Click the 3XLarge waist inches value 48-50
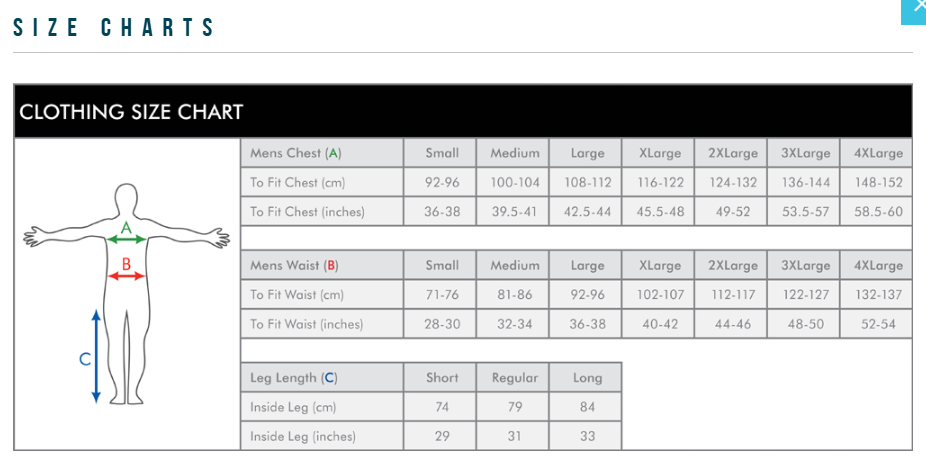 (x=806, y=324)
